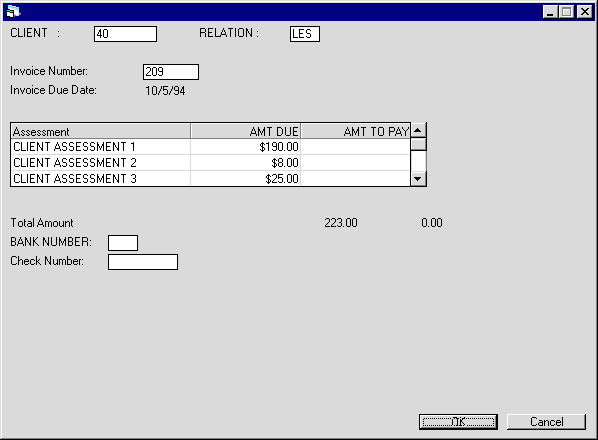This screenshot has width=598, height=440.
Task: Click the BANK NUMBER input box
Action: pos(123,243)
